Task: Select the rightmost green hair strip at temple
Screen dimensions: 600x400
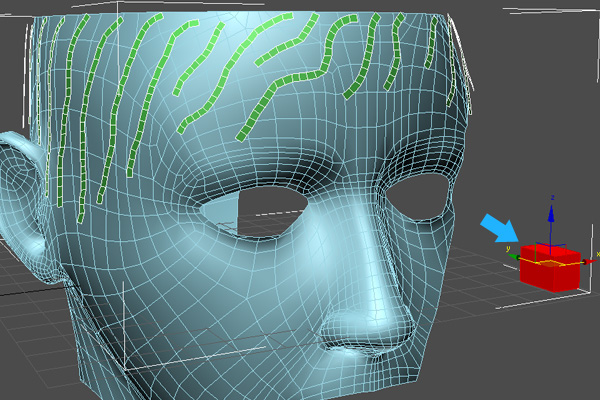Action: pyautogui.click(x=462, y=75)
